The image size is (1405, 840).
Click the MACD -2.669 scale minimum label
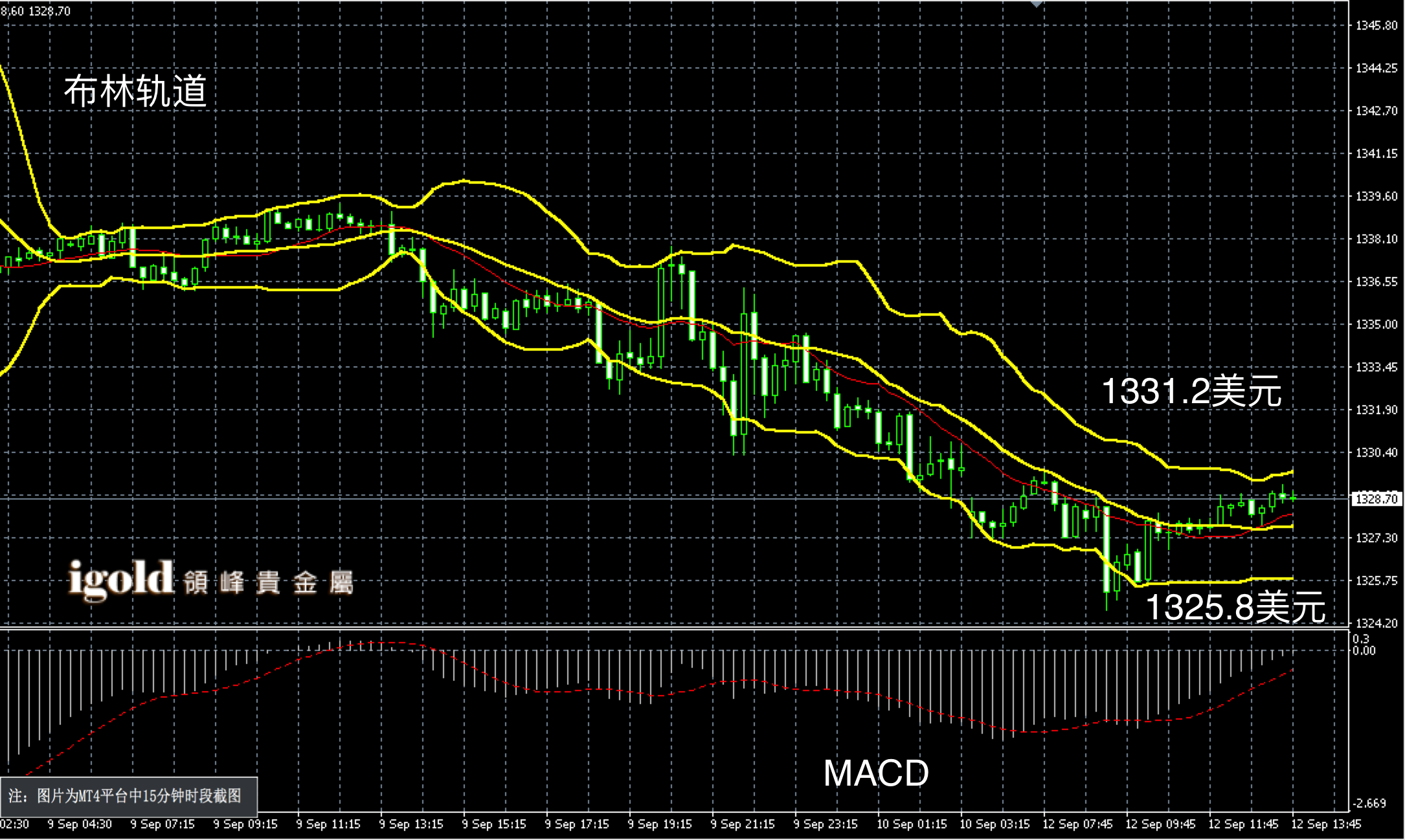click(1370, 803)
